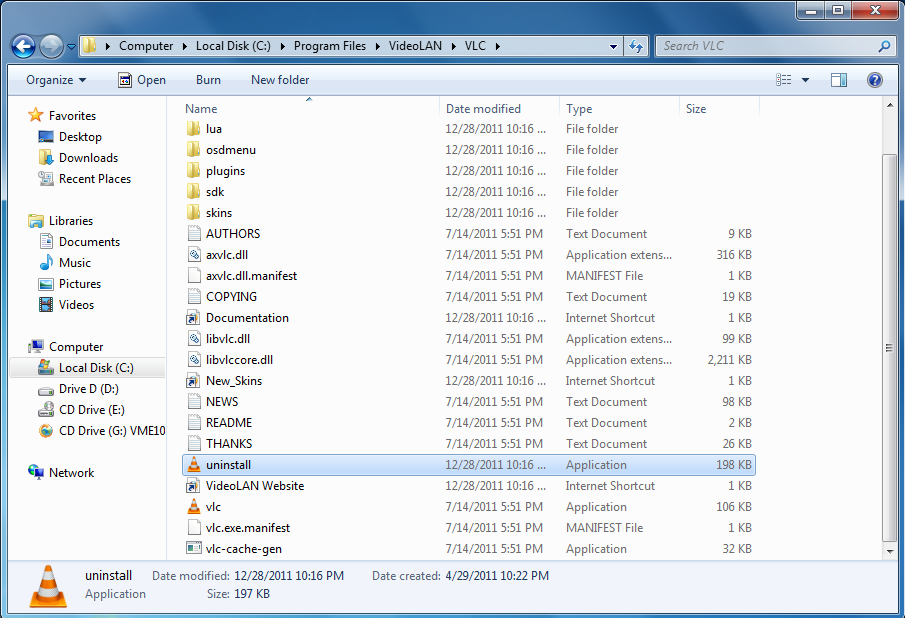
Task: Open the Network item in sidebar
Action: (71, 473)
